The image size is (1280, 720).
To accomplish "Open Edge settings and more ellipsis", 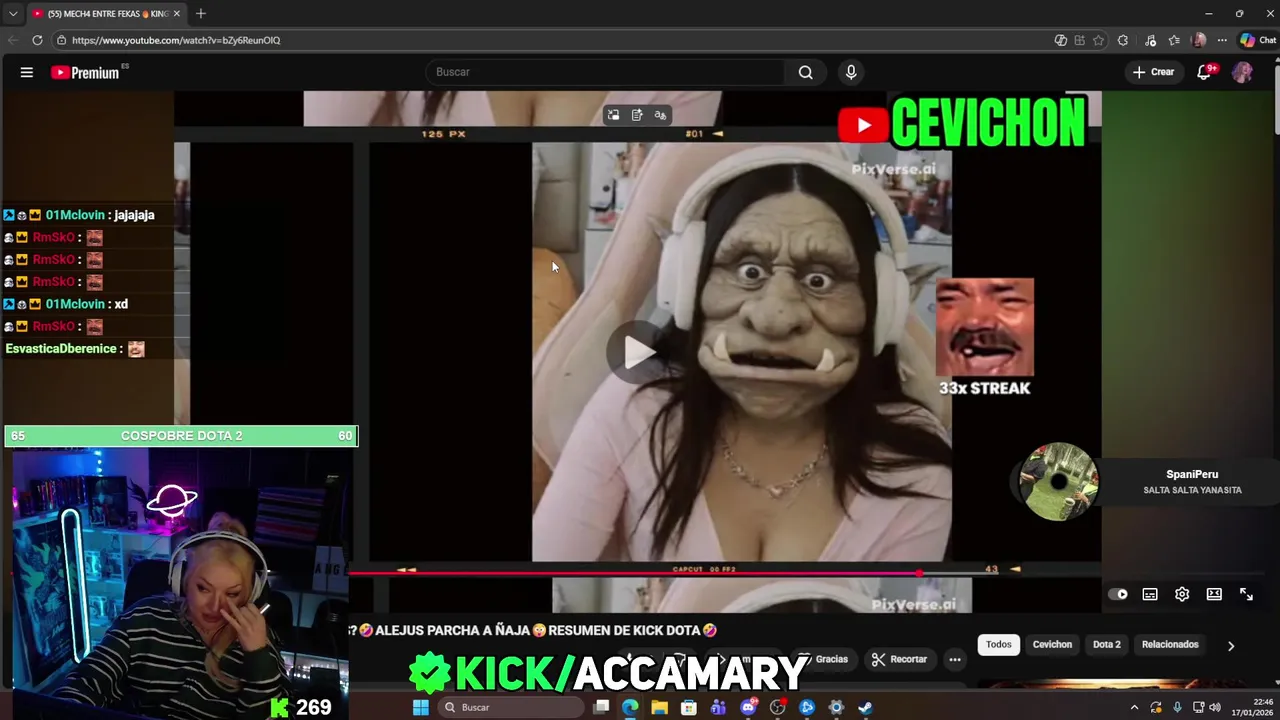I will [x=1222, y=40].
